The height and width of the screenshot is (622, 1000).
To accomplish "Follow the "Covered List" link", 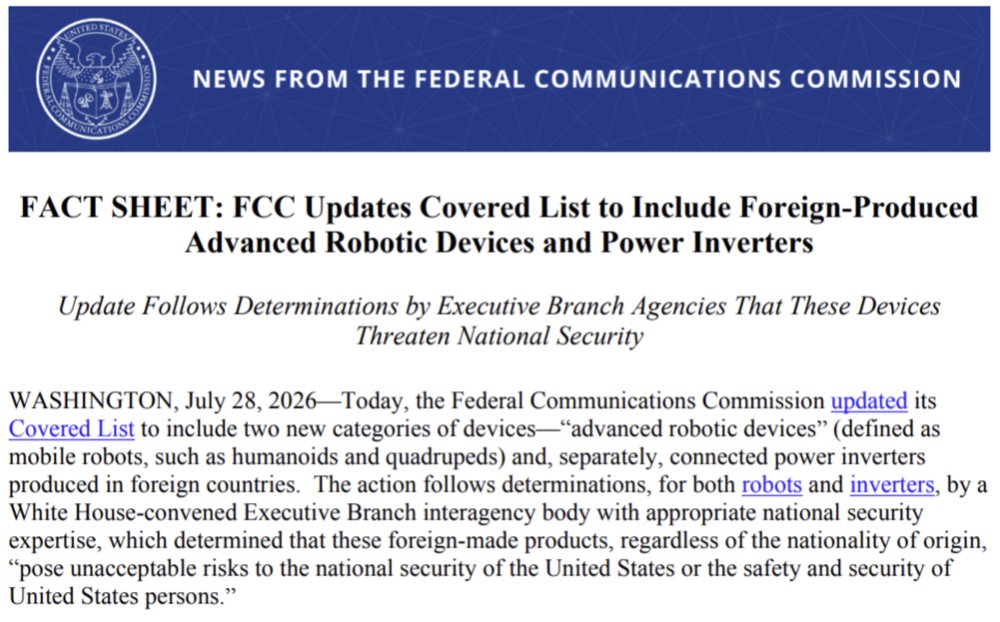I will pyautogui.click(x=71, y=429).
